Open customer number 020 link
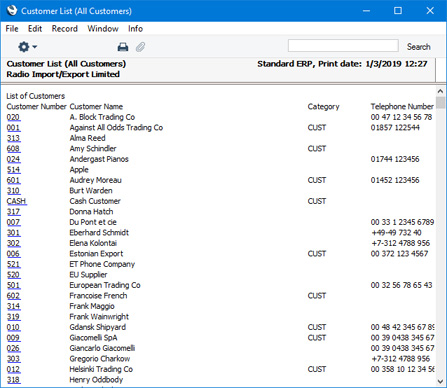 (13, 117)
